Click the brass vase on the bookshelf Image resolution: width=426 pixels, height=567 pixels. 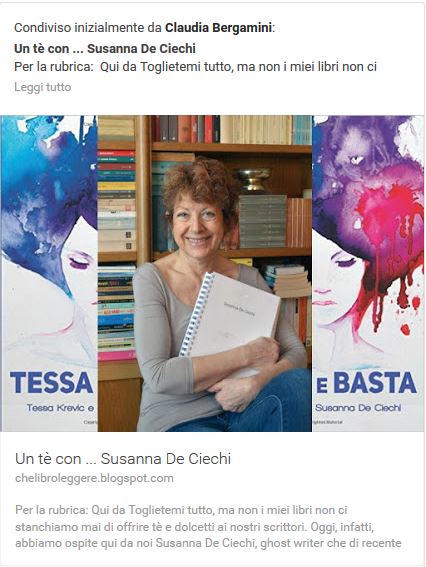tap(254, 179)
